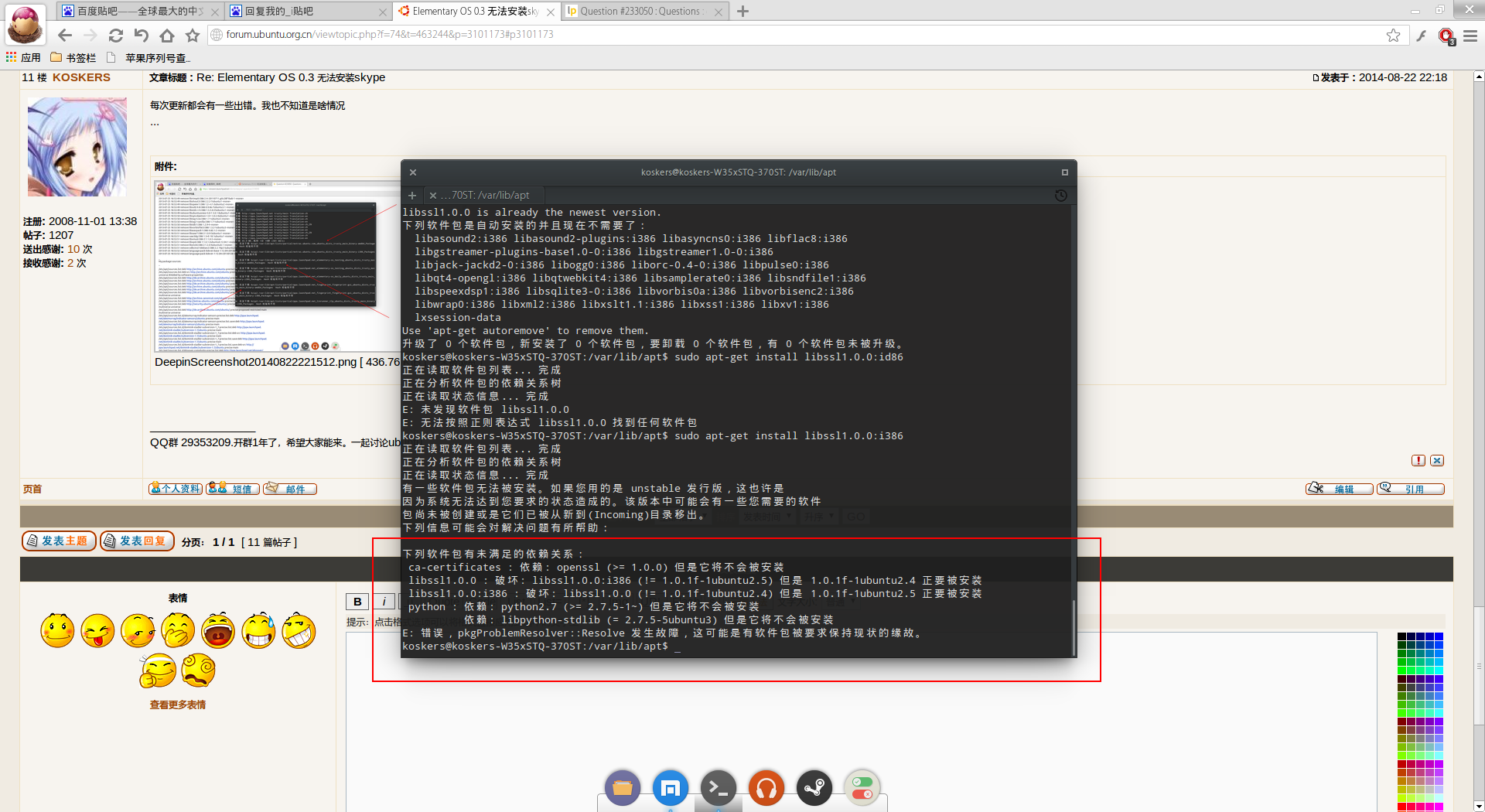Pick the black color swatch

pos(1401,636)
